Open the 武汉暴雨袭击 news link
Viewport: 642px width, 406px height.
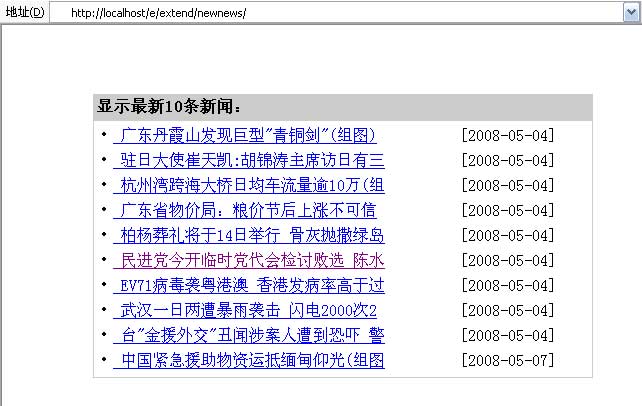click(245, 310)
